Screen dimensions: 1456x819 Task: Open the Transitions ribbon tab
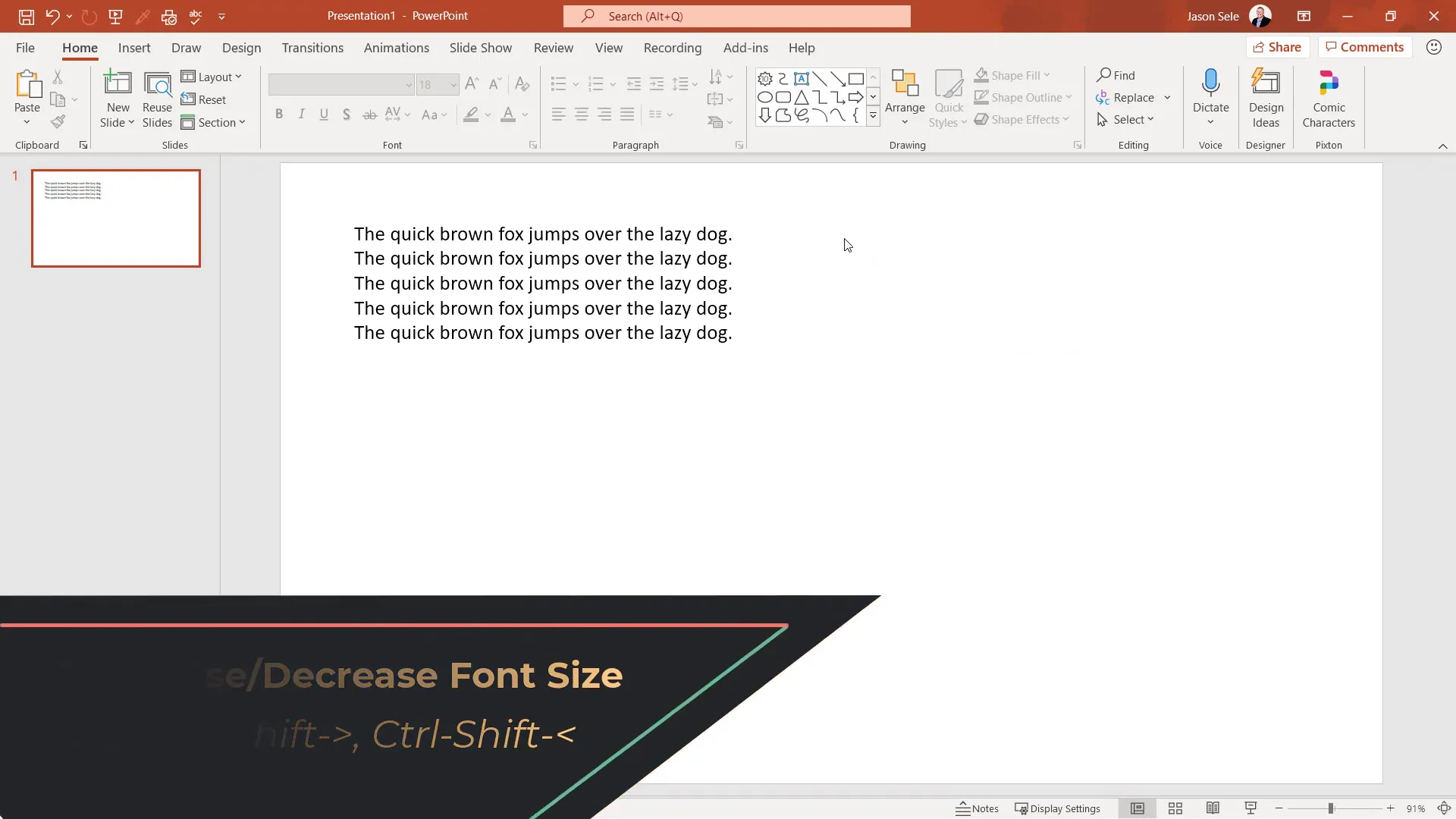coord(312,48)
